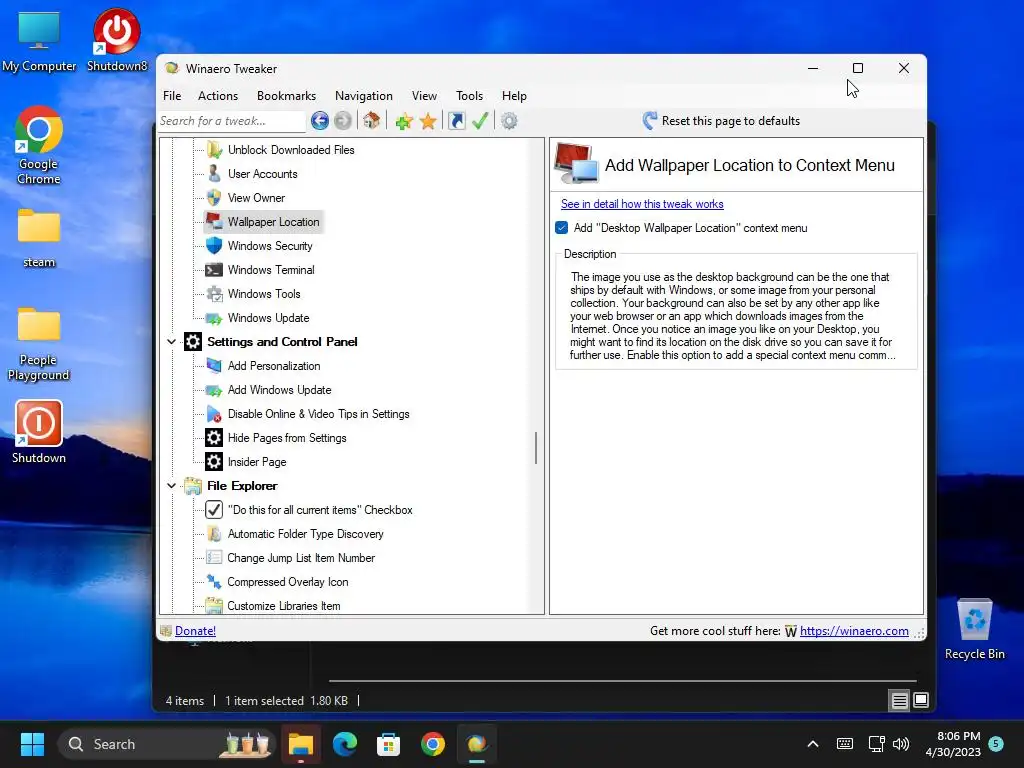Click the shortcut arrow toolbar icon
This screenshot has height=768, width=1024.
[456, 121]
